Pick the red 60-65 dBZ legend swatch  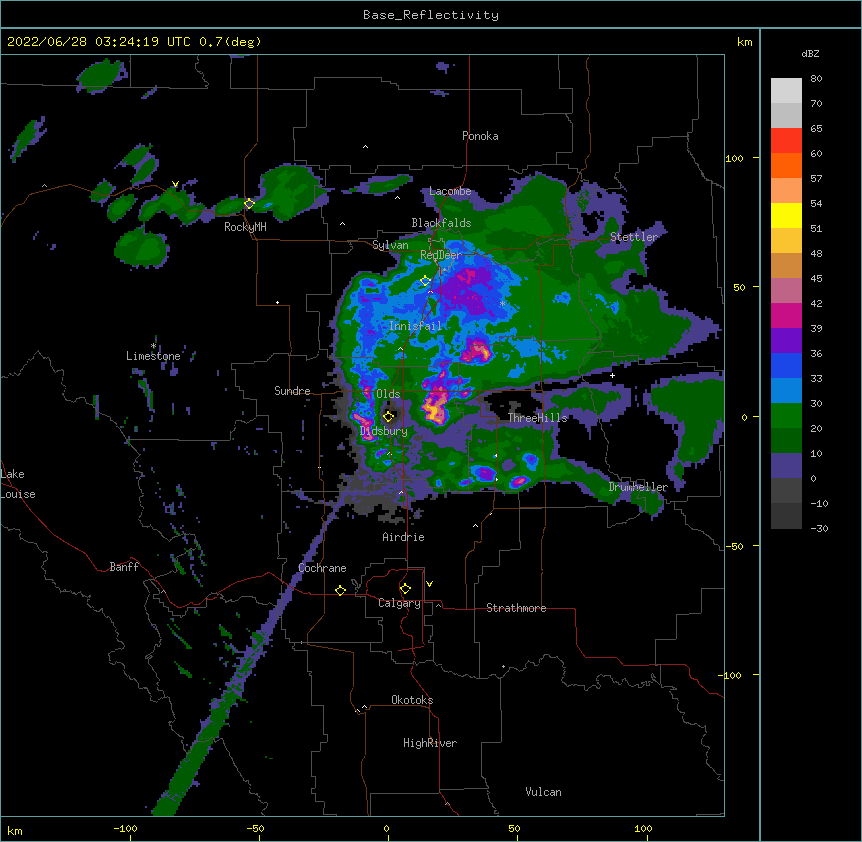(786, 141)
